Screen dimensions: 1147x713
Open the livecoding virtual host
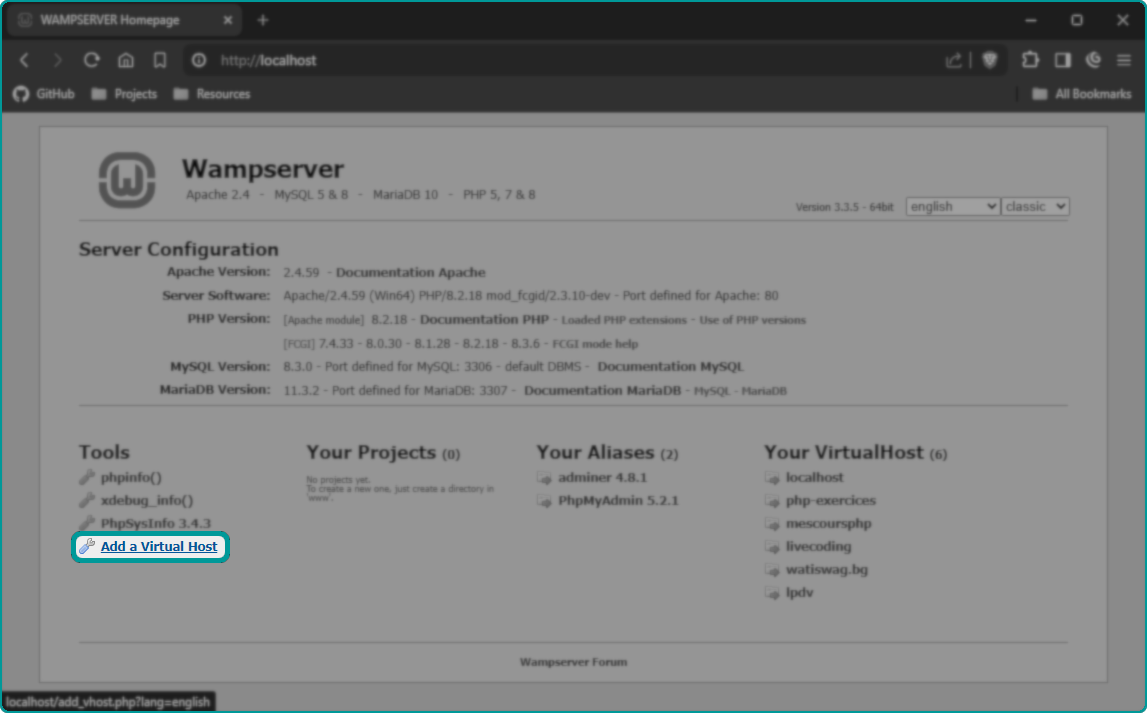[818, 546]
